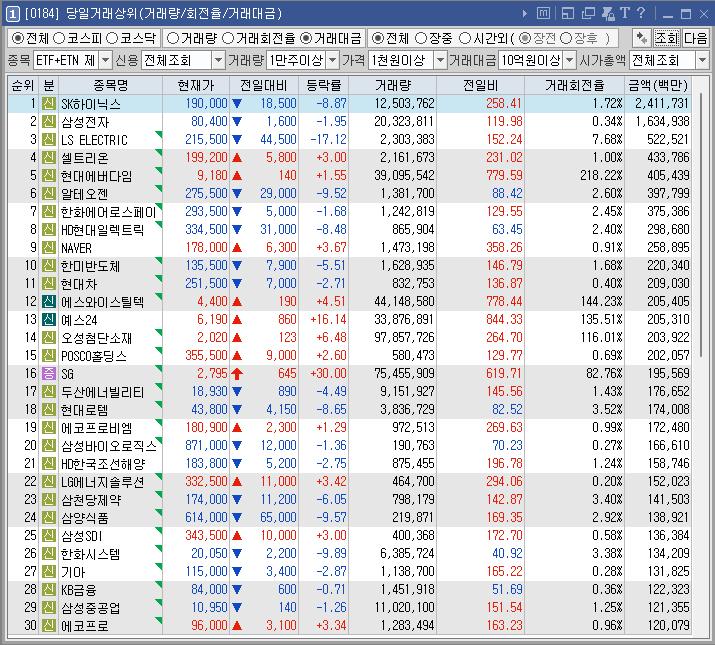
Task: Click the purple 증 badge for SG
Action: point(48,374)
